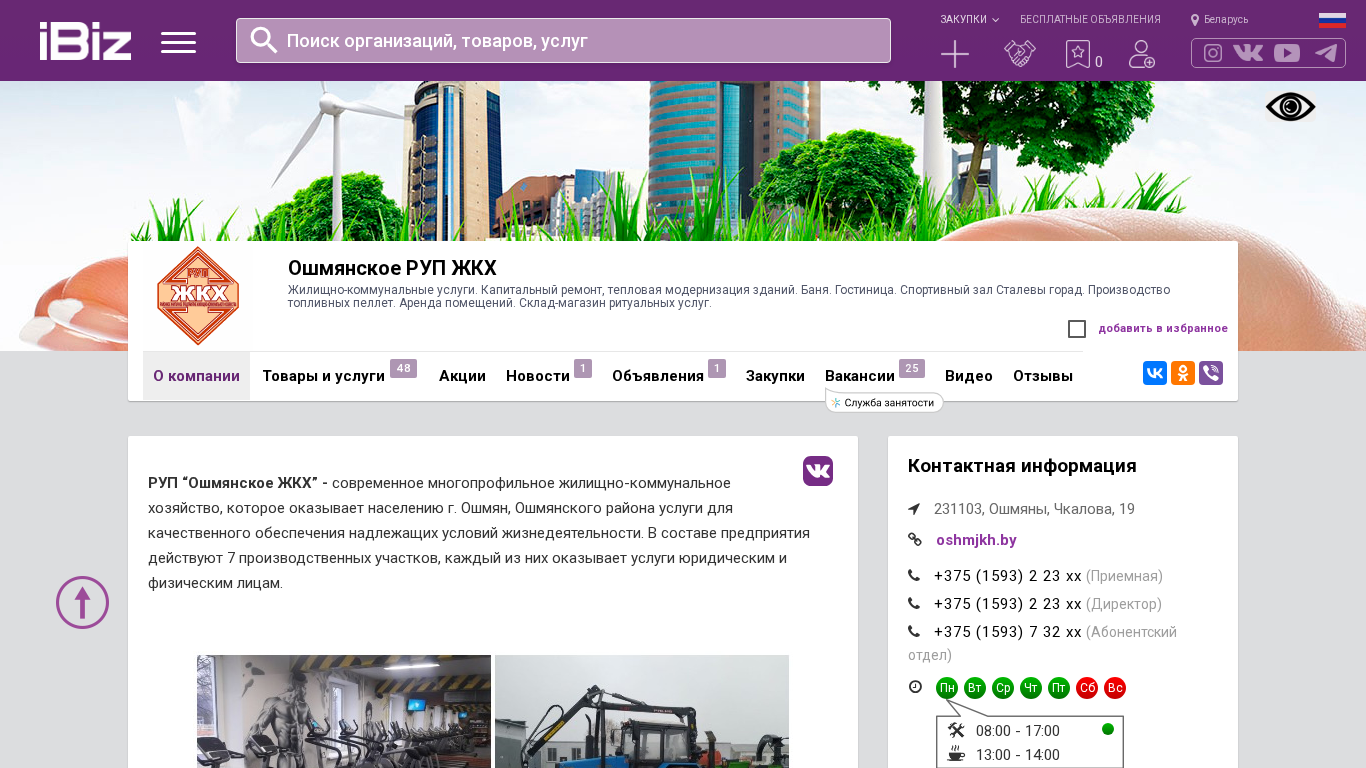Click the Ошмянское РУП ЖКХ company logo
Screen dimensions: 1366x768
point(198,296)
